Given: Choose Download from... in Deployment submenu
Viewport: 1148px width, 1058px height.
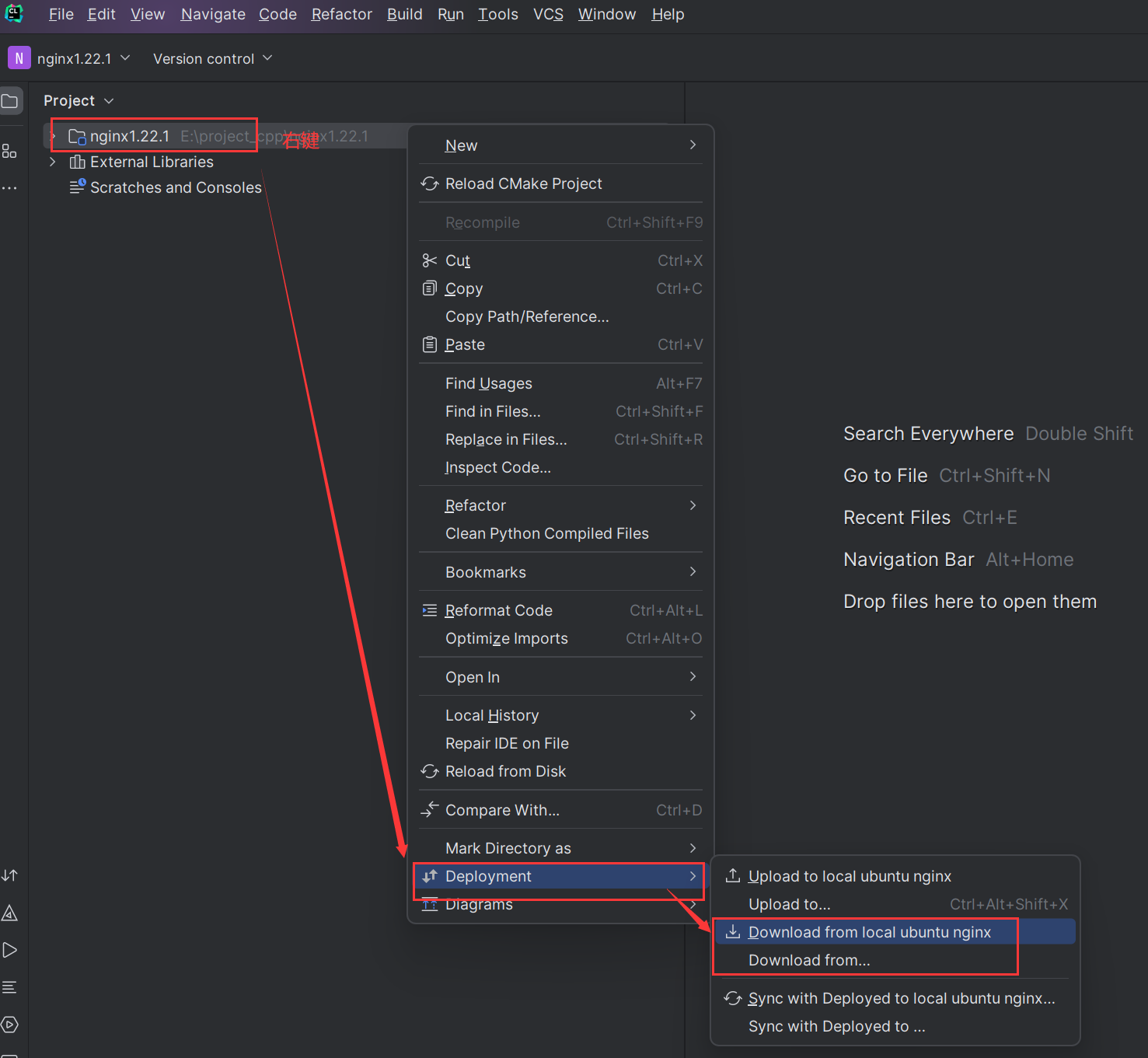Looking at the screenshot, I should coord(895,960).
